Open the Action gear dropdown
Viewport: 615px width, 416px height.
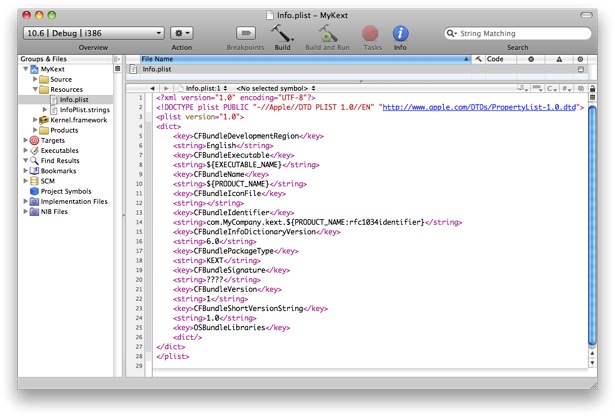pos(182,34)
